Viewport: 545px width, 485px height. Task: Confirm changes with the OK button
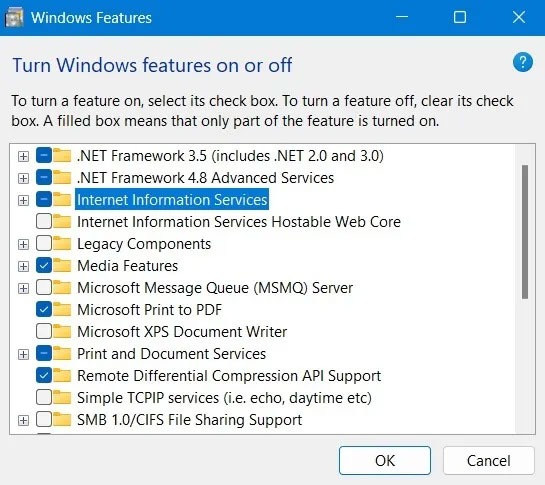pyautogui.click(x=385, y=461)
